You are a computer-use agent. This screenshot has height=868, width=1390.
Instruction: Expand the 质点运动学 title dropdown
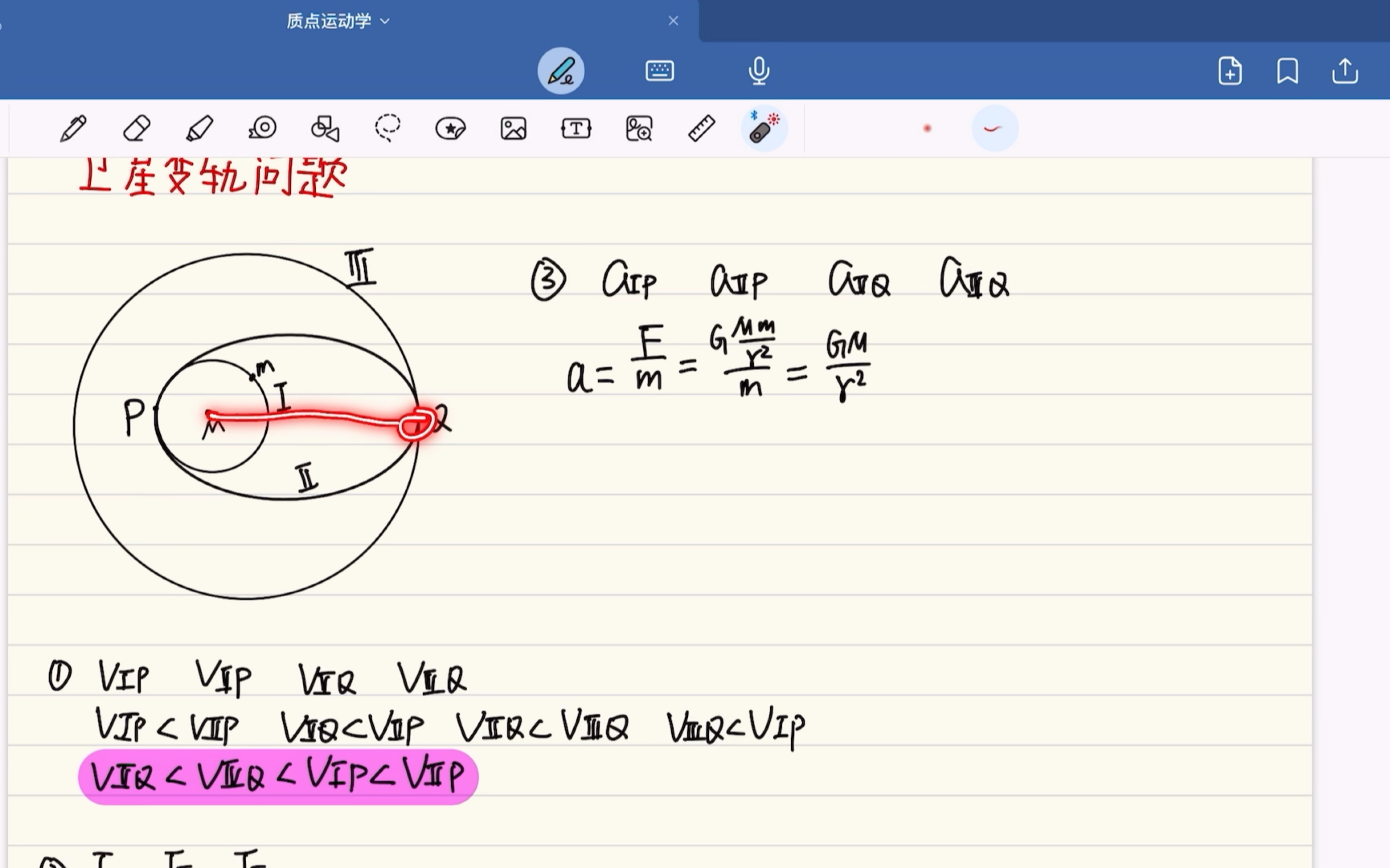click(x=385, y=21)
